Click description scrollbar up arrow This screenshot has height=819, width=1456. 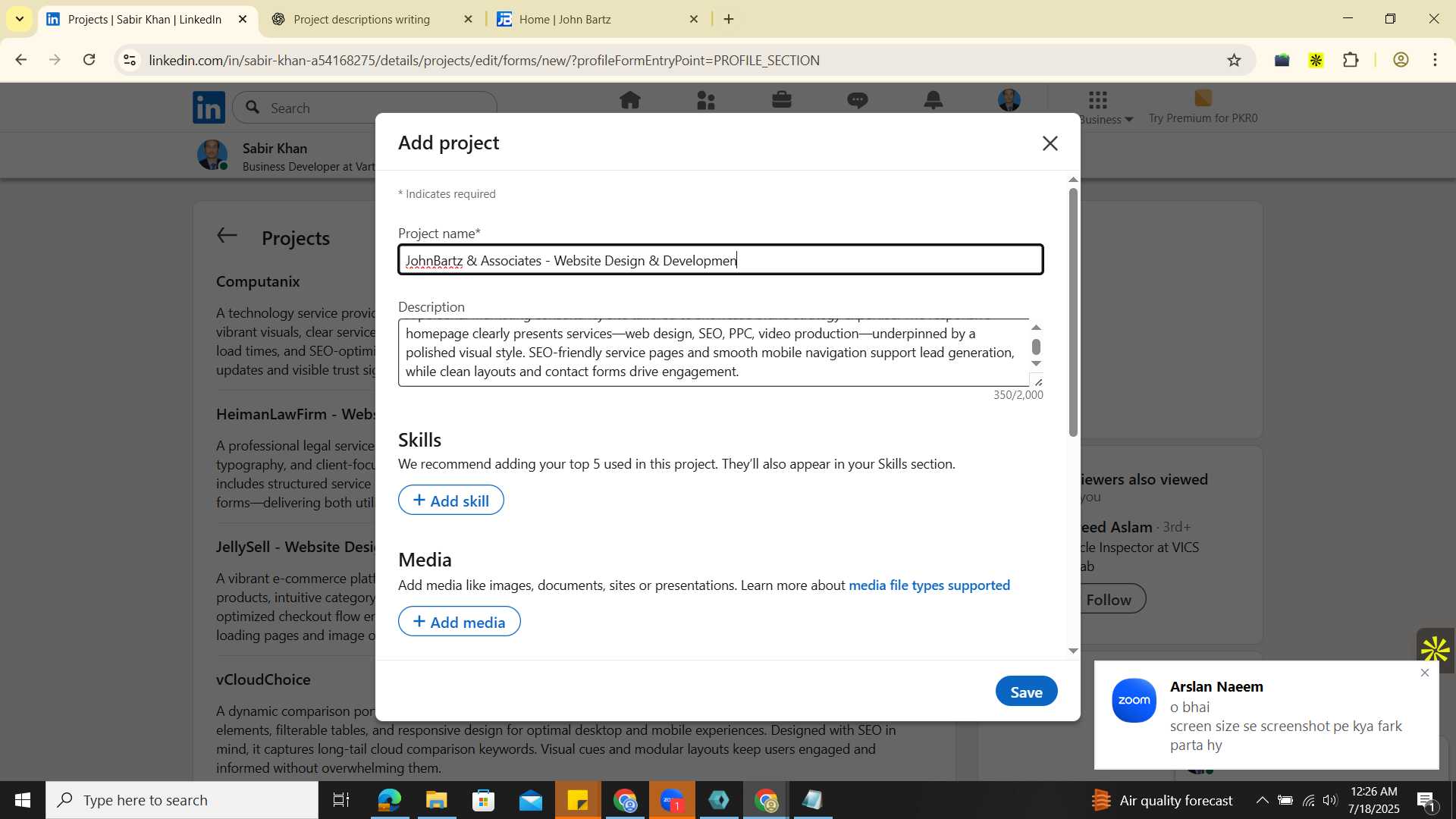[1037, 328]
